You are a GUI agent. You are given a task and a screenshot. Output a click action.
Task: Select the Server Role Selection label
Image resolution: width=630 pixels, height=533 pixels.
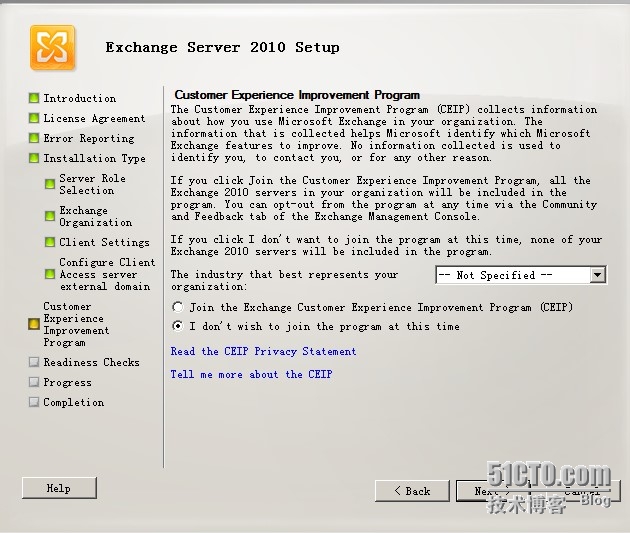click(92, 184)
